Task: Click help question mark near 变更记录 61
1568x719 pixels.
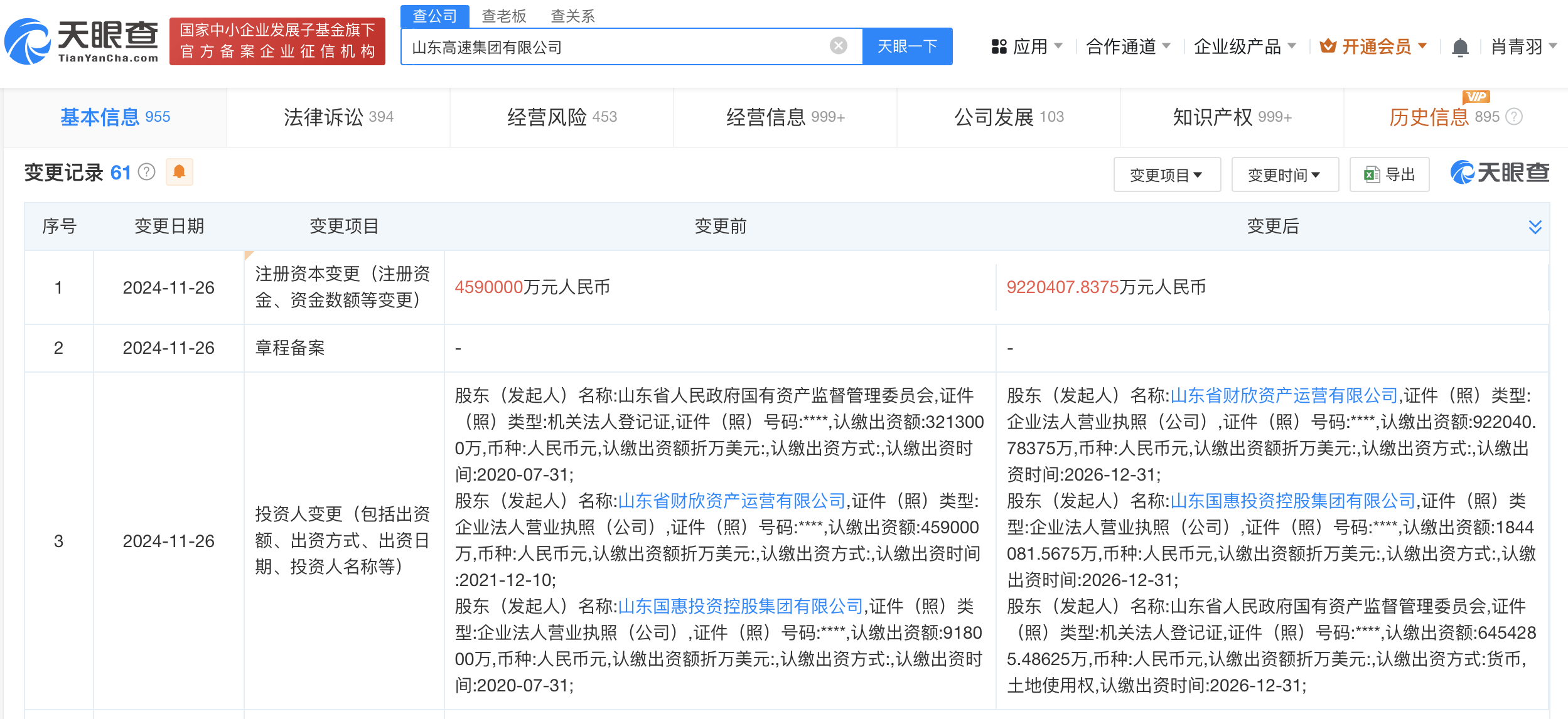Action: (x=146, y=172)
